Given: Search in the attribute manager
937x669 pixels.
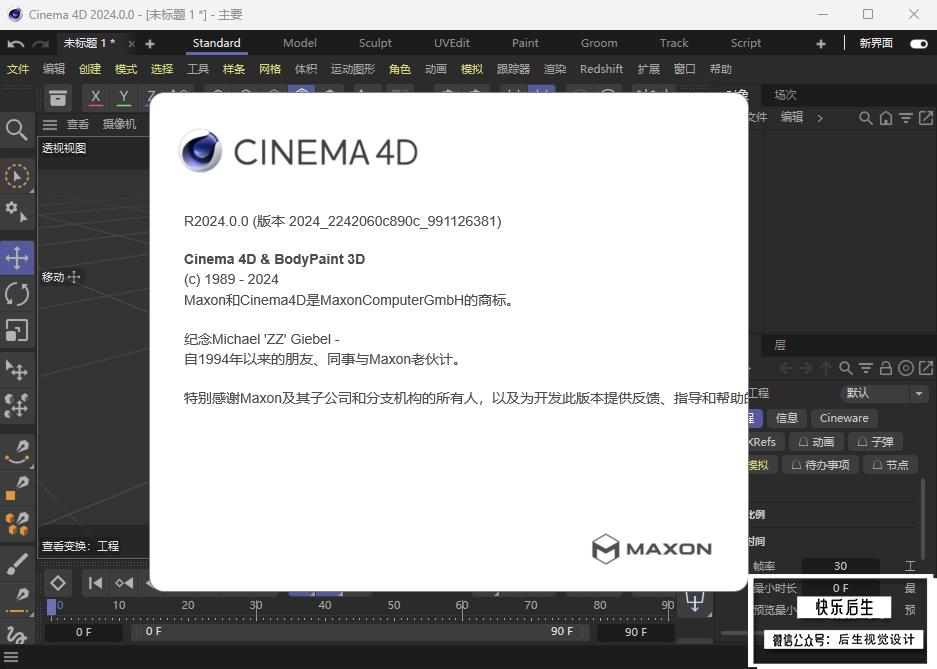Looking at the screenshot, I should tap(846, 368).
